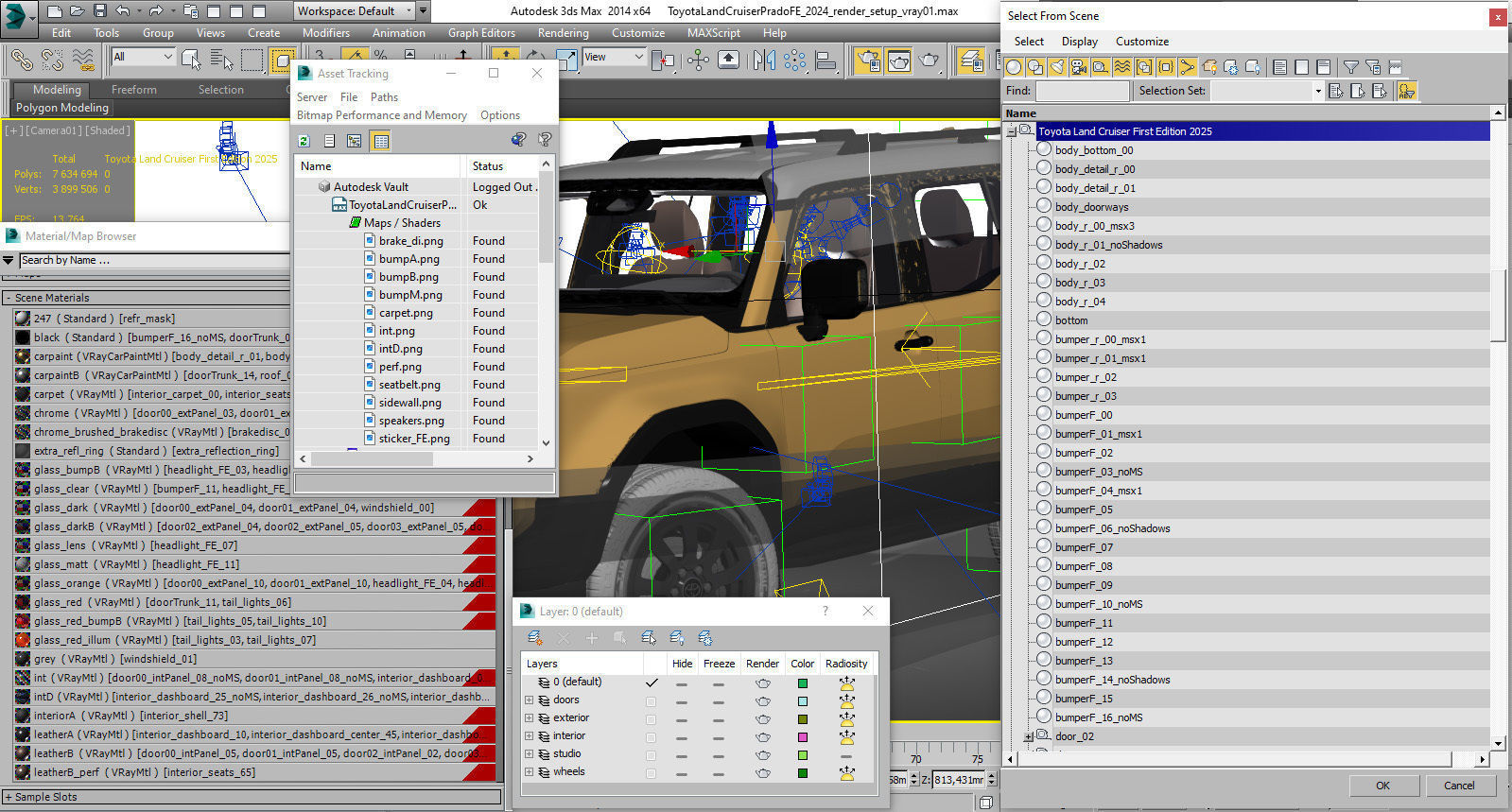The height and width of the screenshot is (812, 1512).
Task: Expand the wheels layer
Action: [530, 772]
